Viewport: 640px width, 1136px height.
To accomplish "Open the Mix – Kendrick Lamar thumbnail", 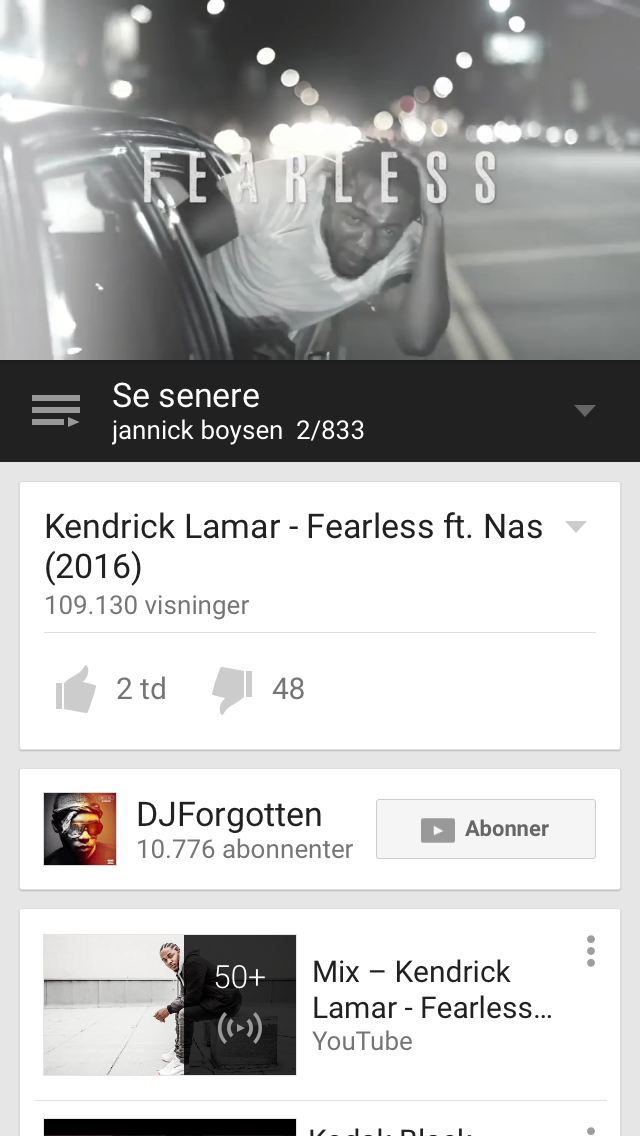I will pos(170,1005).
